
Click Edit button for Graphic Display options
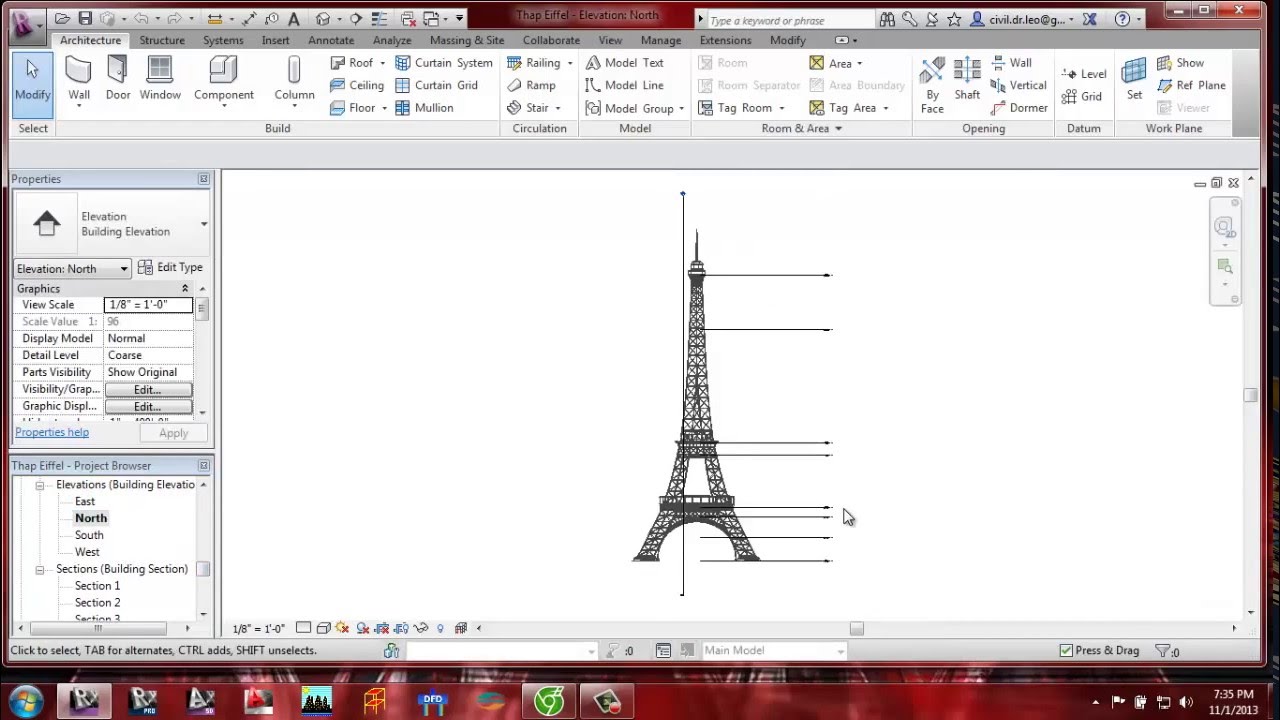pyautogui.click(x=148, y=407)
